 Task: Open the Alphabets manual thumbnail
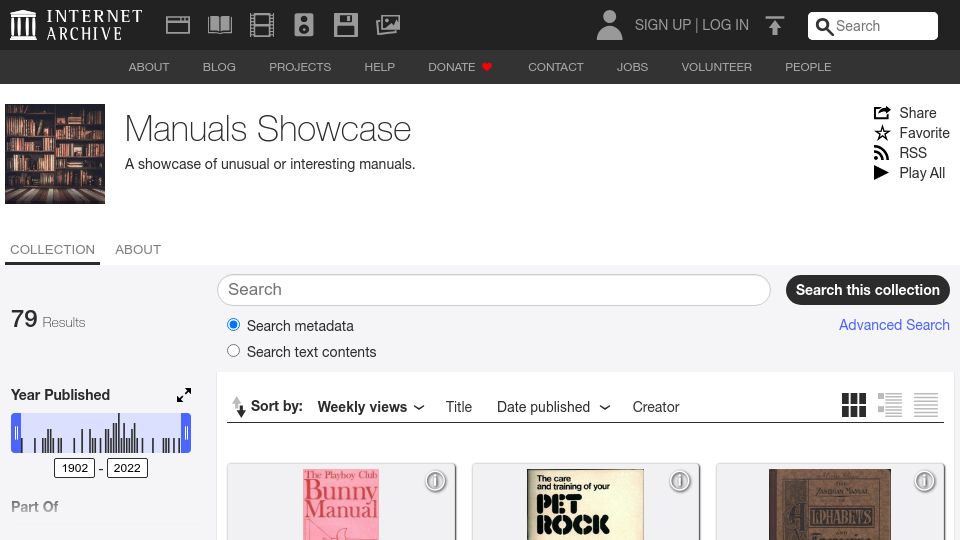[x=830, y=504]
